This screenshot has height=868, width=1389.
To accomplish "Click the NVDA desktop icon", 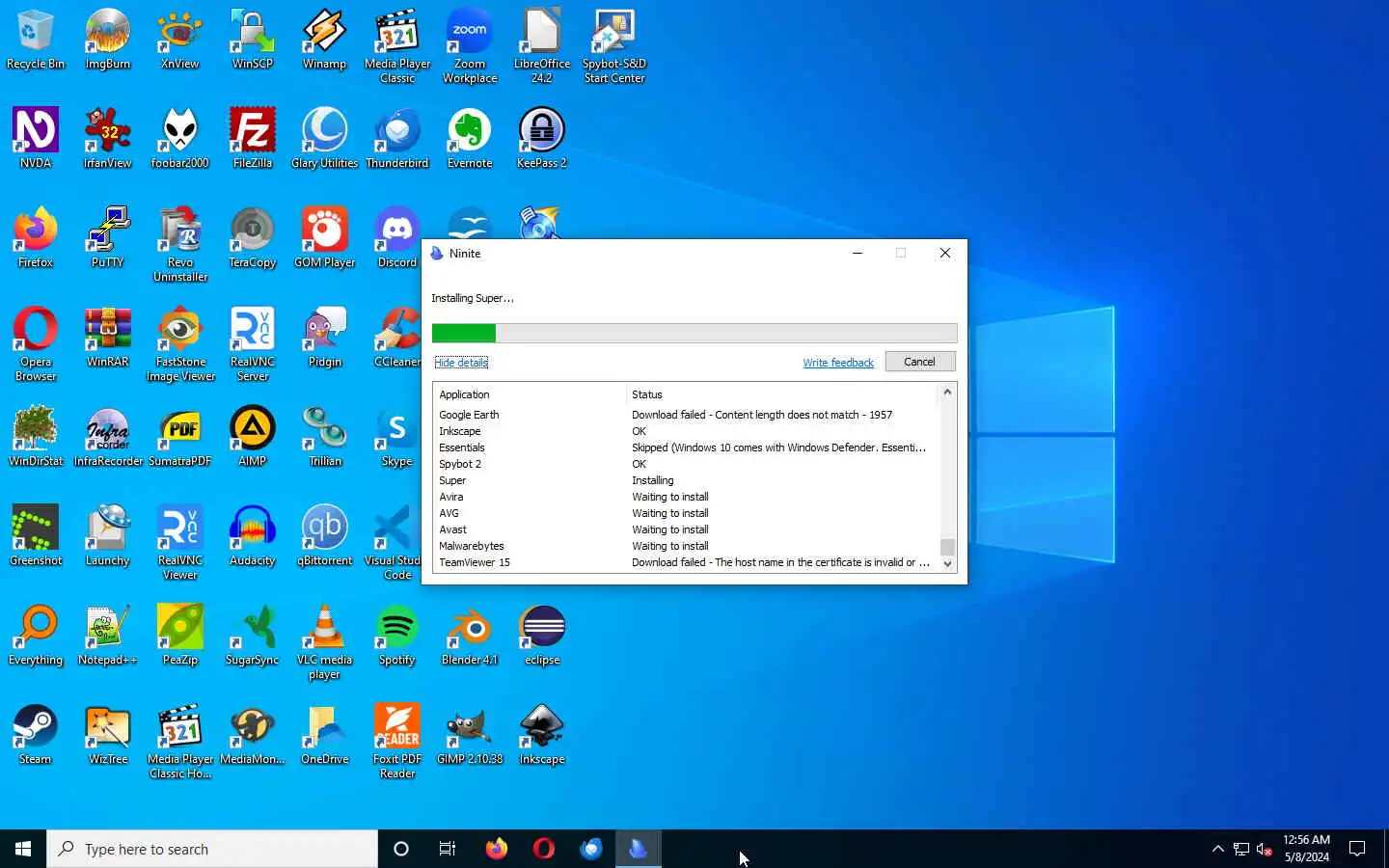I will pos(36,139).
